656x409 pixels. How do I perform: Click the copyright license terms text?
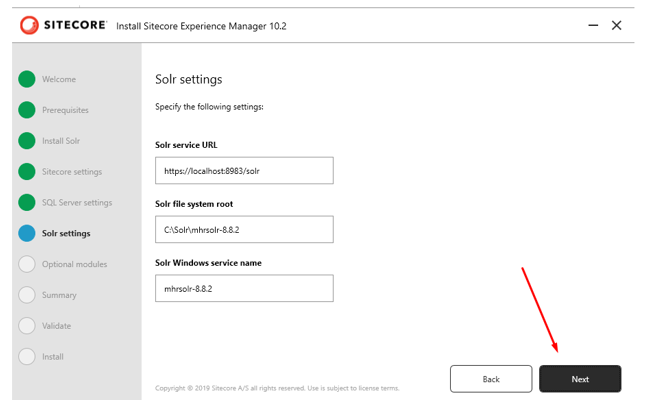[277, 388]
